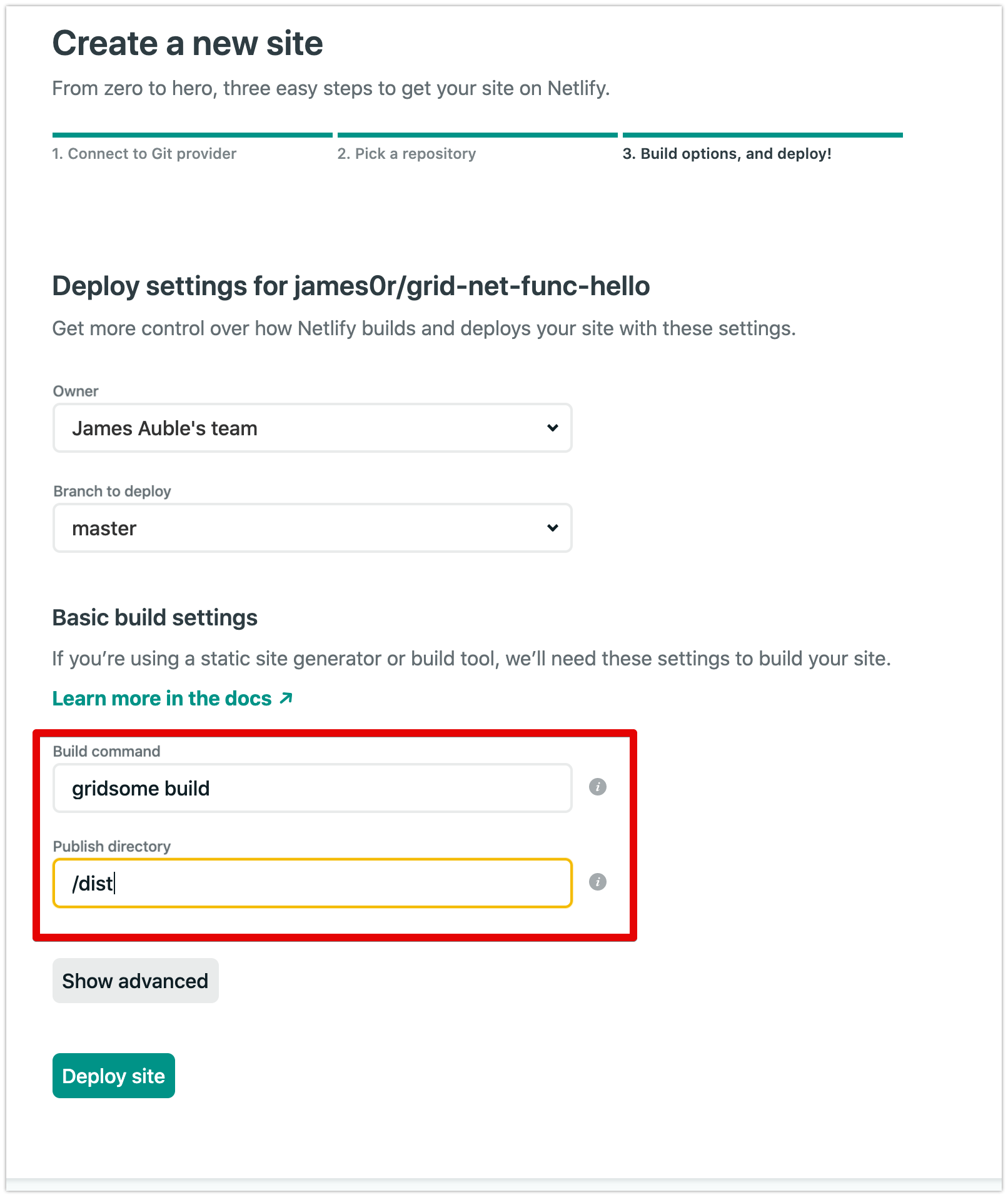Focus the Build command input field

311,787
